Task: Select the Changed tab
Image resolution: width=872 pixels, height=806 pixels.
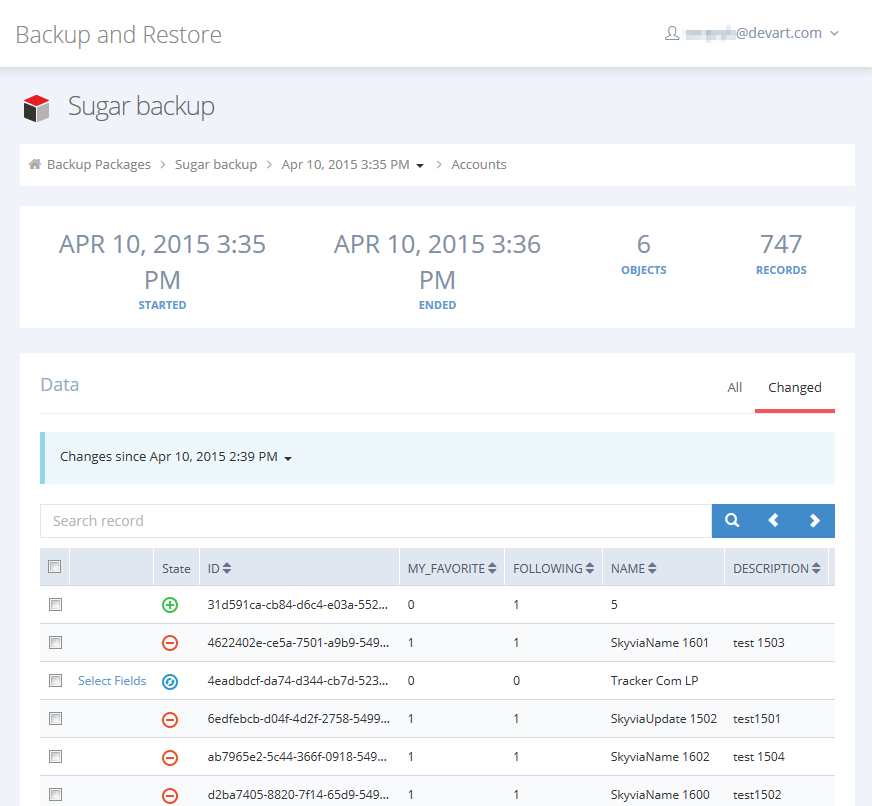Action: pyautogui.click(x=795, y=388)
